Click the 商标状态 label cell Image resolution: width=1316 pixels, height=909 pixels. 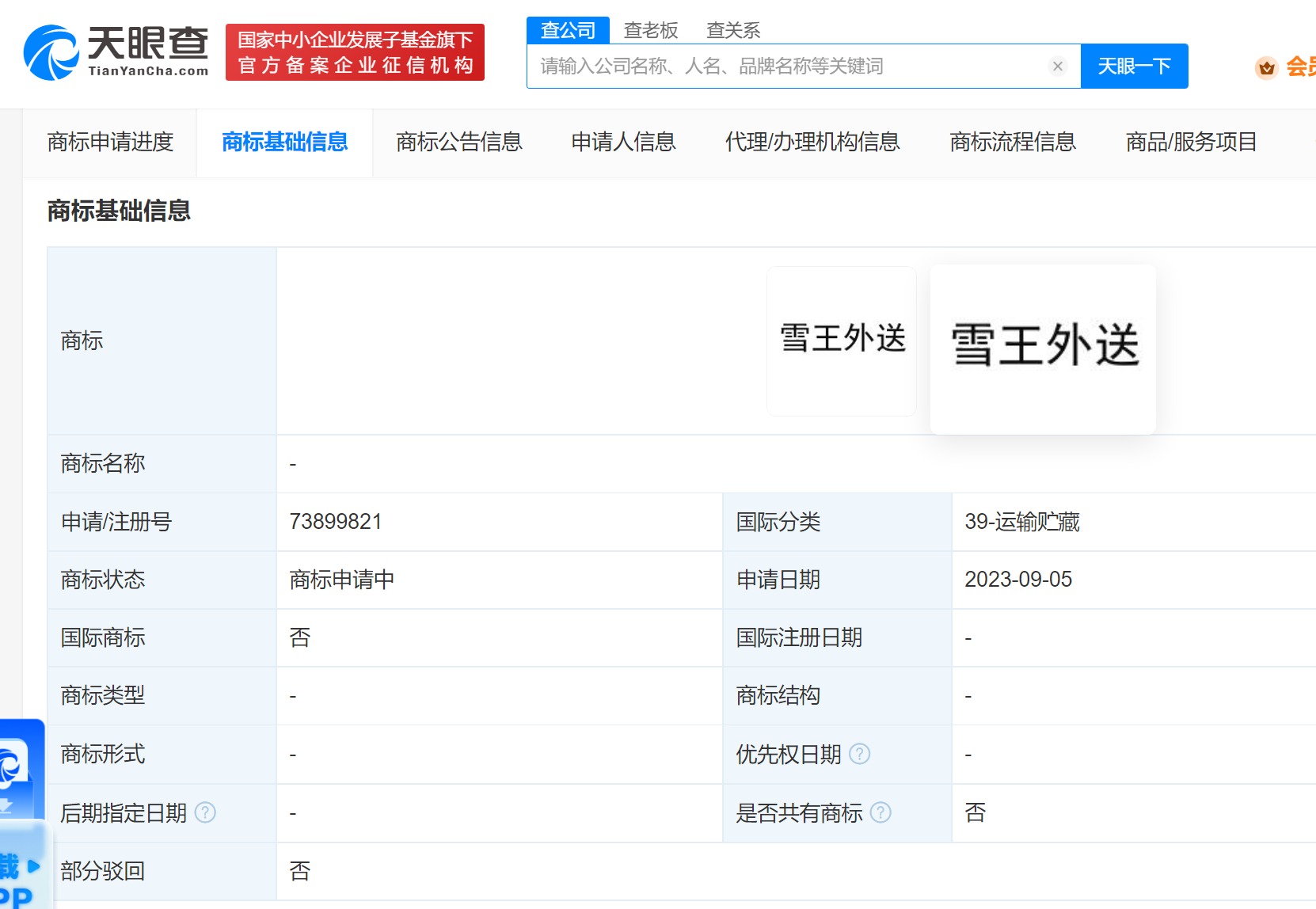162,580
